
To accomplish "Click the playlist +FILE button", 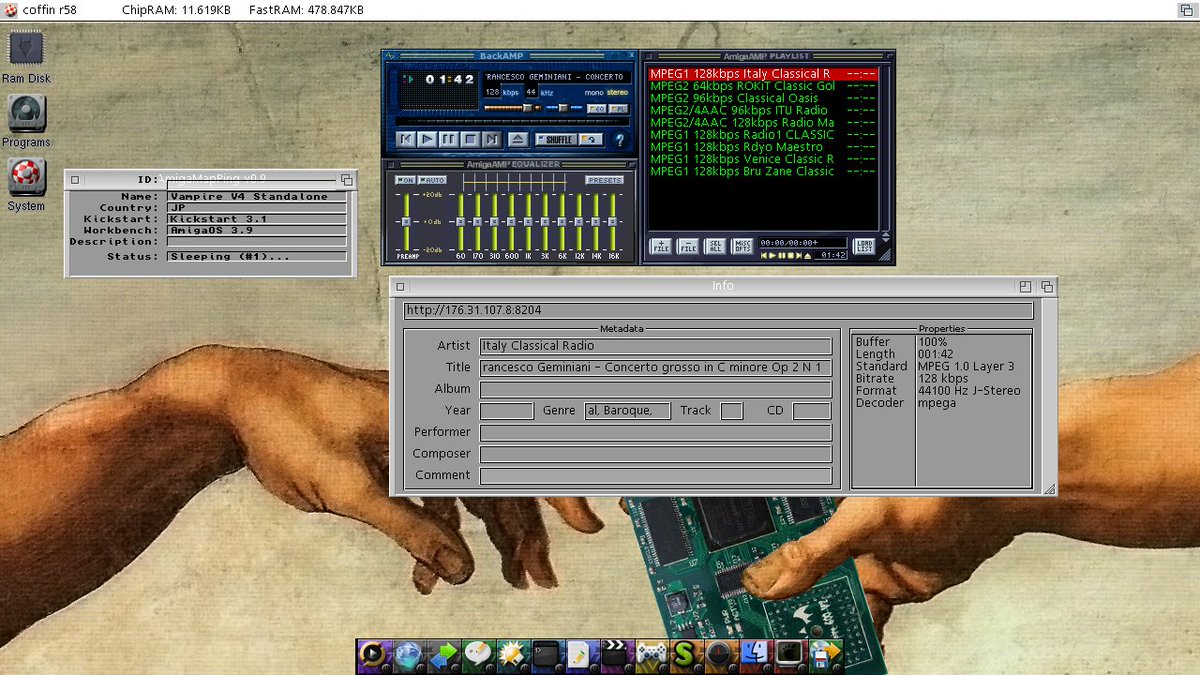I will pyautogui.click(x=660, y=245).
